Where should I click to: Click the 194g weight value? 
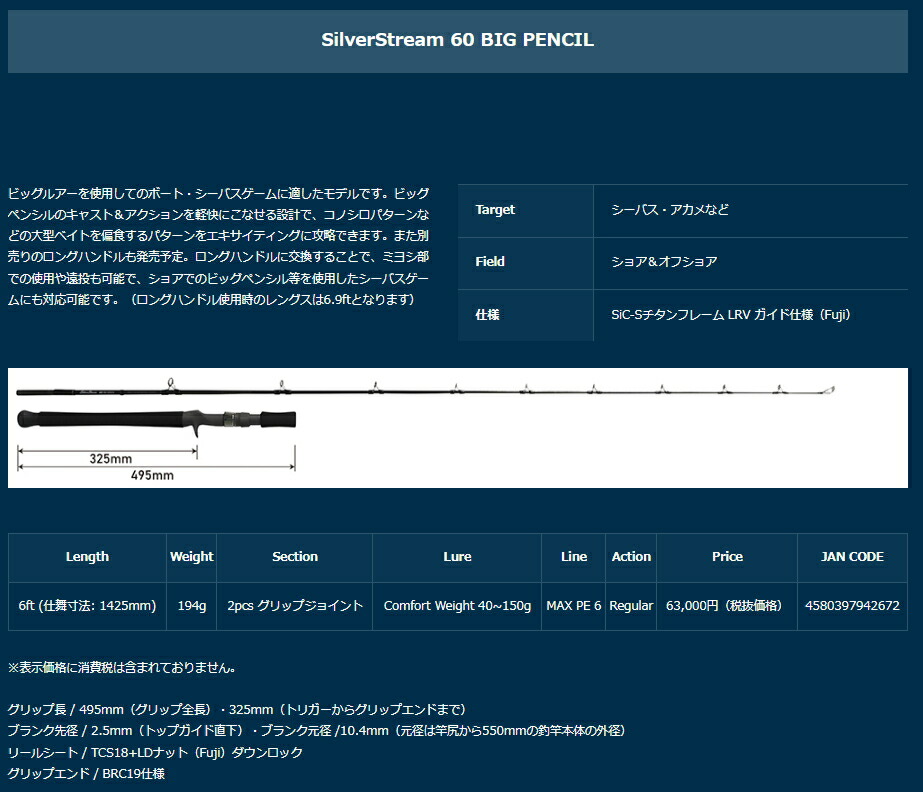click(x=191, y=606)
